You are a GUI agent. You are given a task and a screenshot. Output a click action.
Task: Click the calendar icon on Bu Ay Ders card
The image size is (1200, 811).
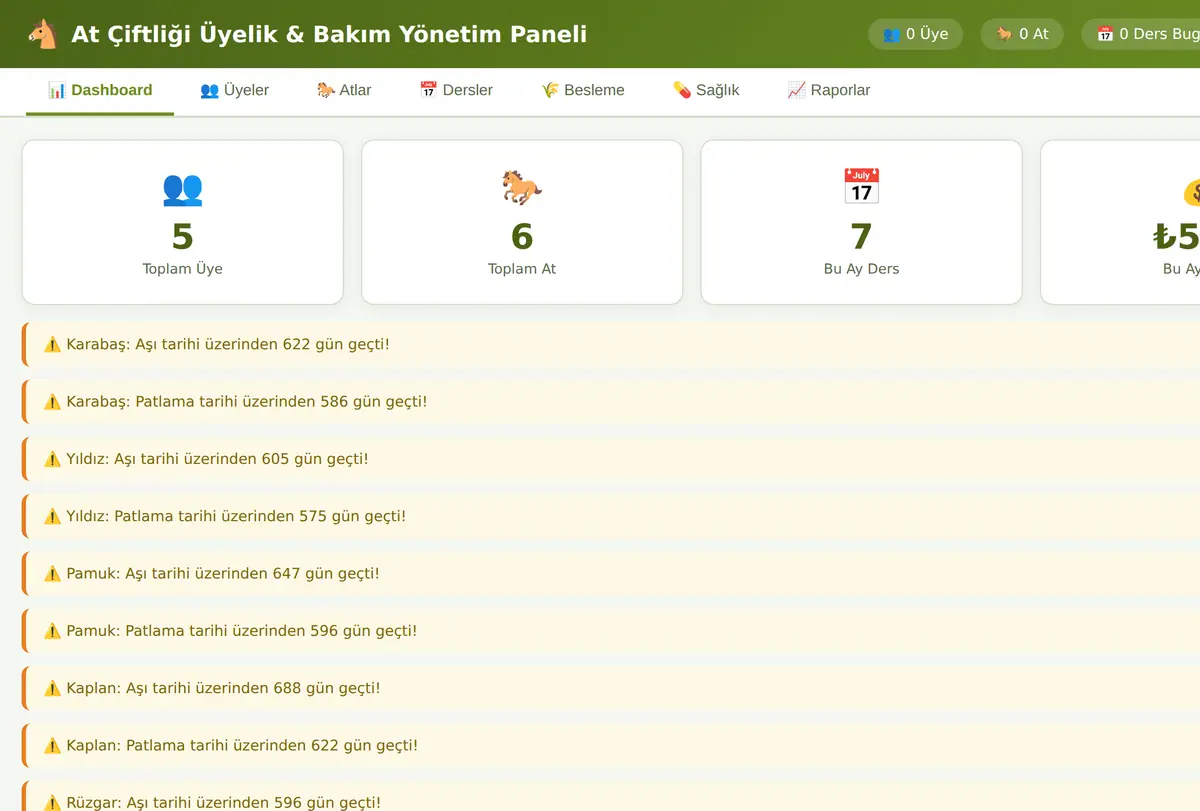pos(861,188)
